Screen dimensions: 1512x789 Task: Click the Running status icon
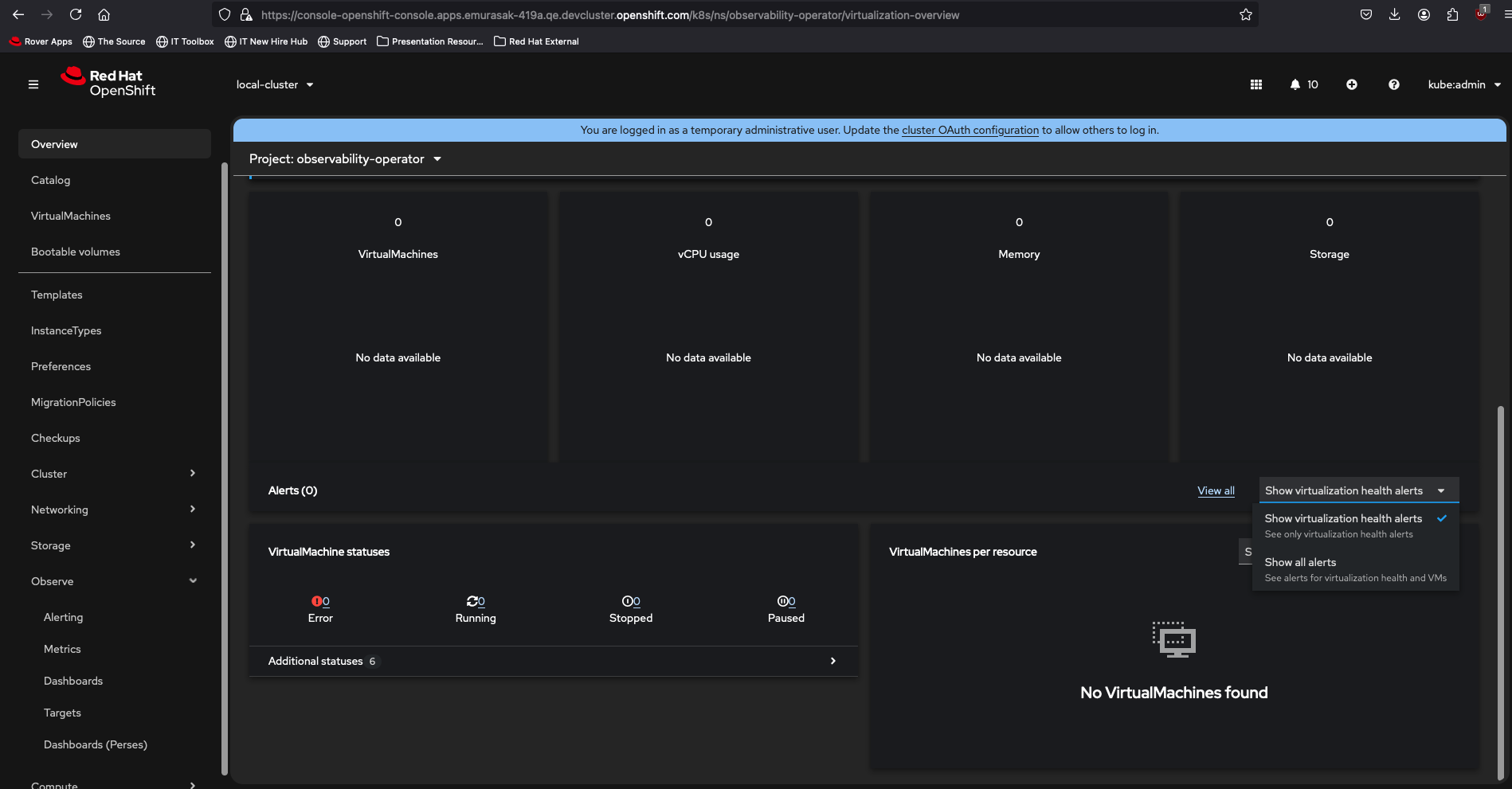(x=472, y=601)
